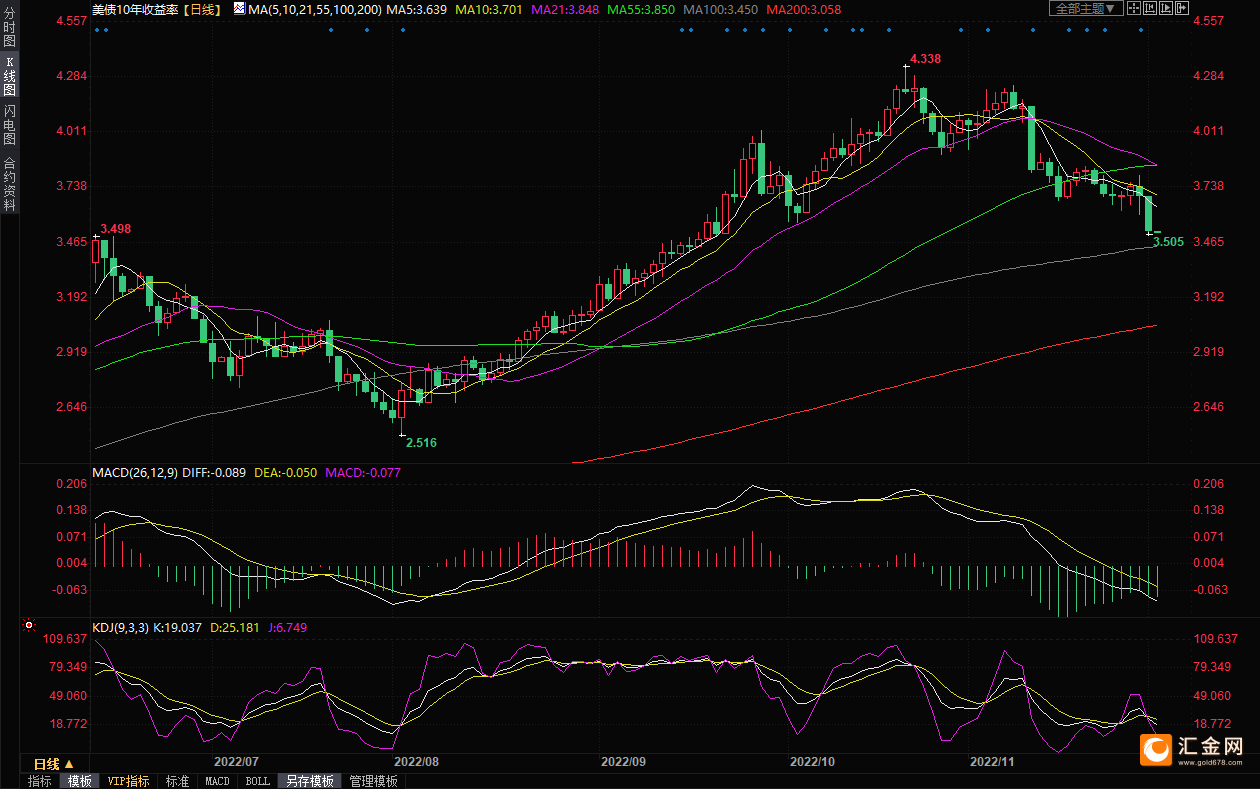Click the VIP指标 button
Image resolution: width=1260 pixels, height=789 pixels.
[x=128, y=781]
